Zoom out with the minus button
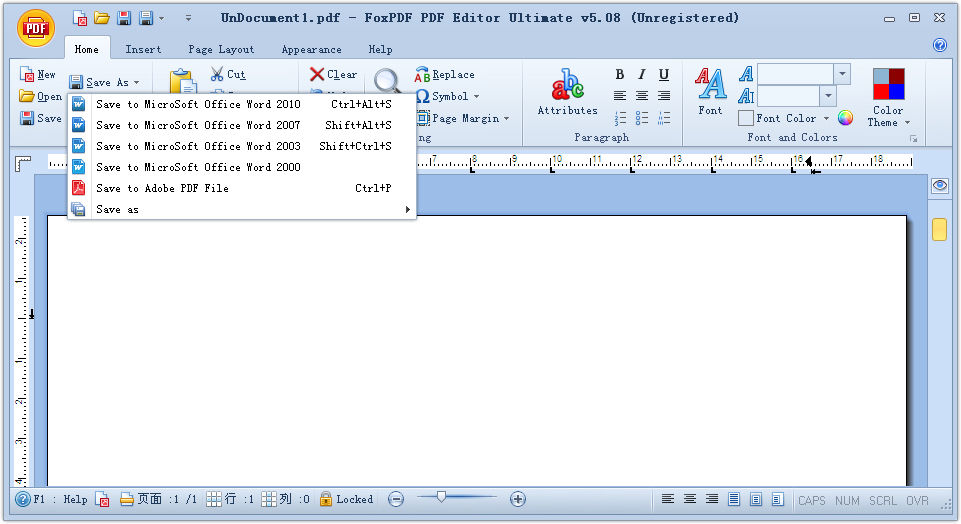This screenshot has width=961, height=524. click(397, 499)
